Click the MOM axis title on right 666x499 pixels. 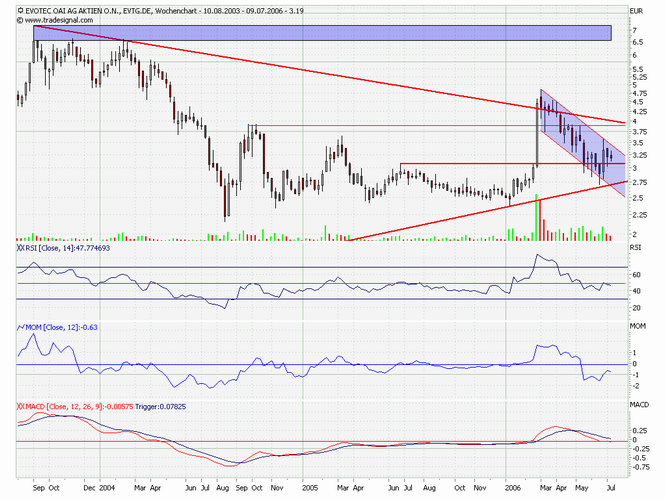pos(638,326)
